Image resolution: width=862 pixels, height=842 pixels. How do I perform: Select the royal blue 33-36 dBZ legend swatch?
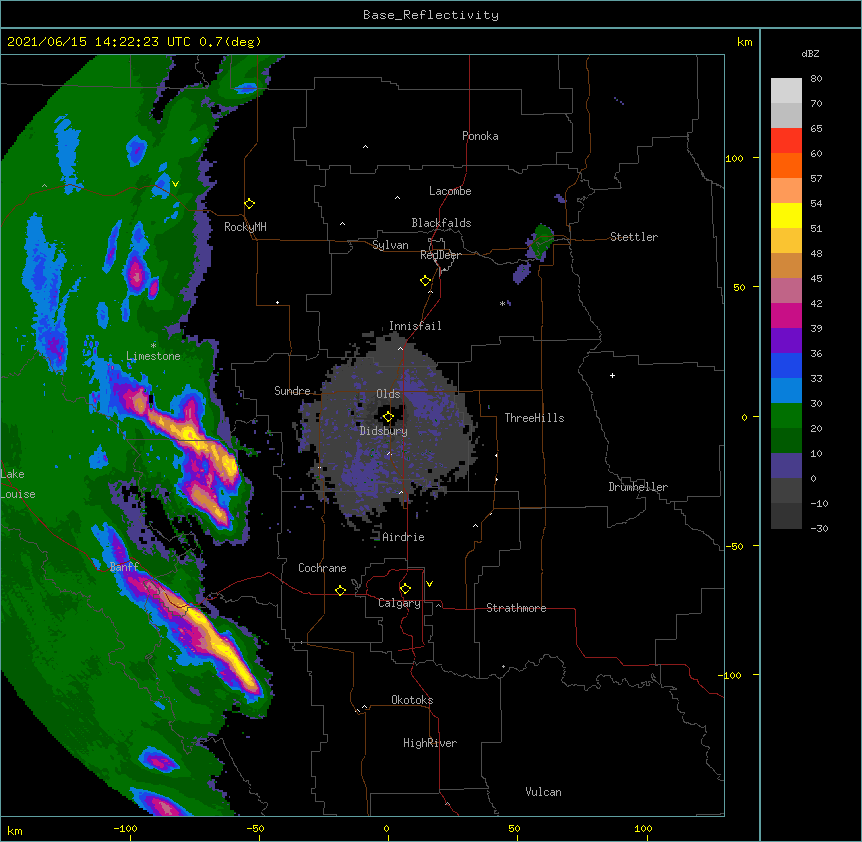[x=786, y=365]
